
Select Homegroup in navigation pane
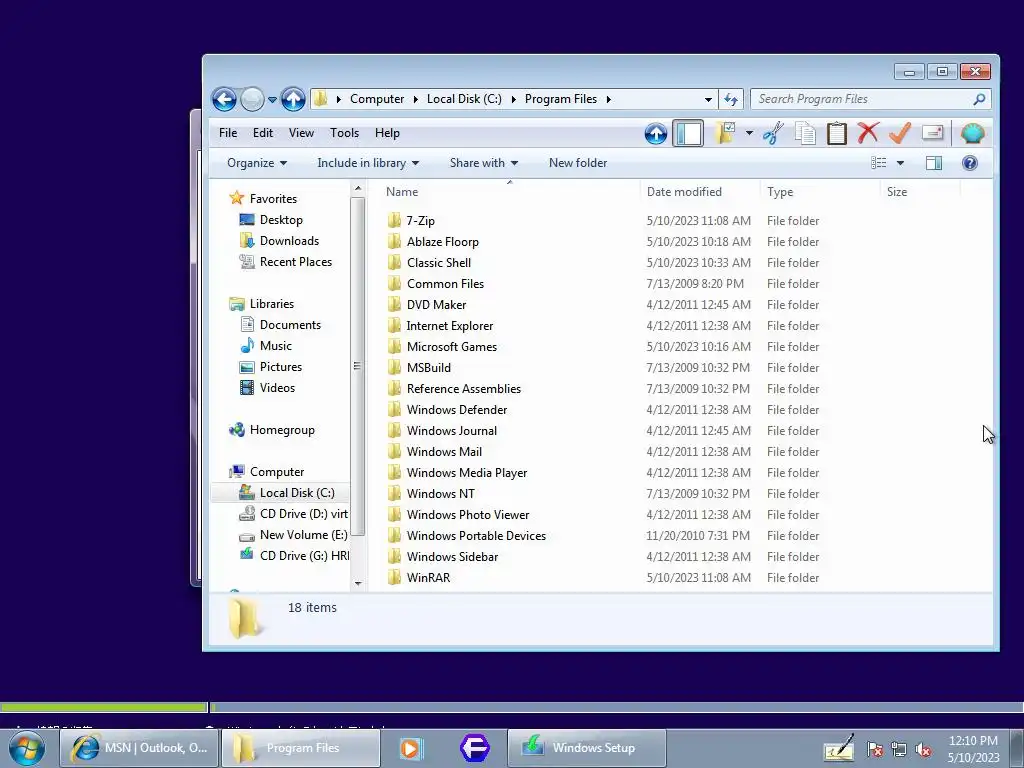pyautogui.click(x=281, y=430)
